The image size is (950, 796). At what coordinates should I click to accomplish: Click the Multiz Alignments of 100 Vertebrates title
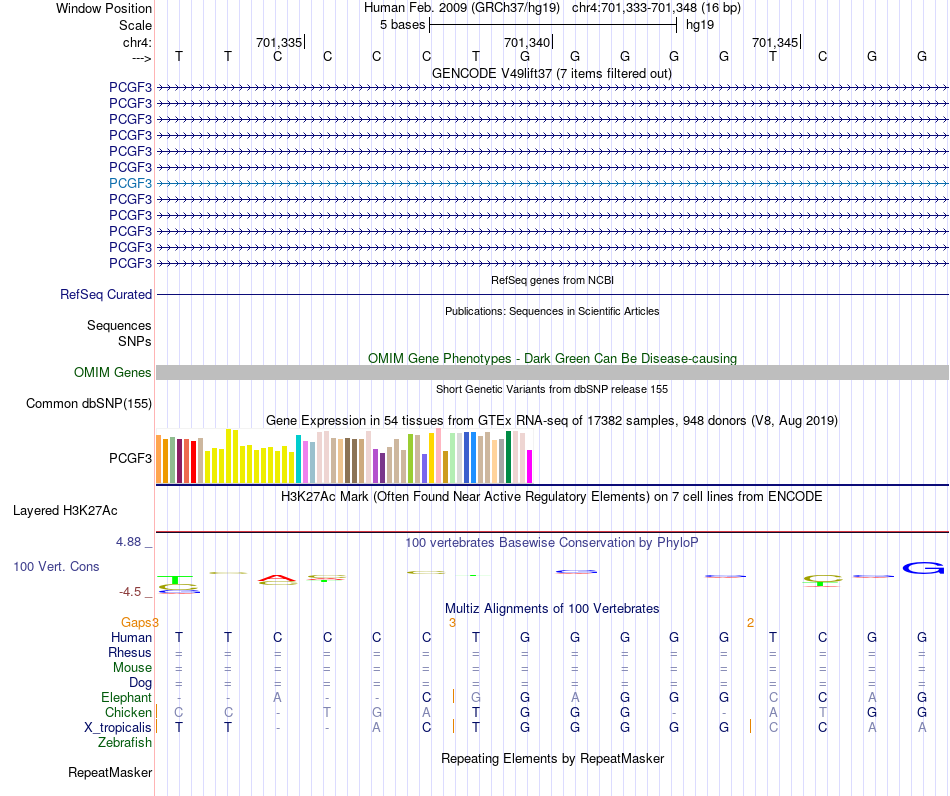pyautogui.click(x=552, y=609)
